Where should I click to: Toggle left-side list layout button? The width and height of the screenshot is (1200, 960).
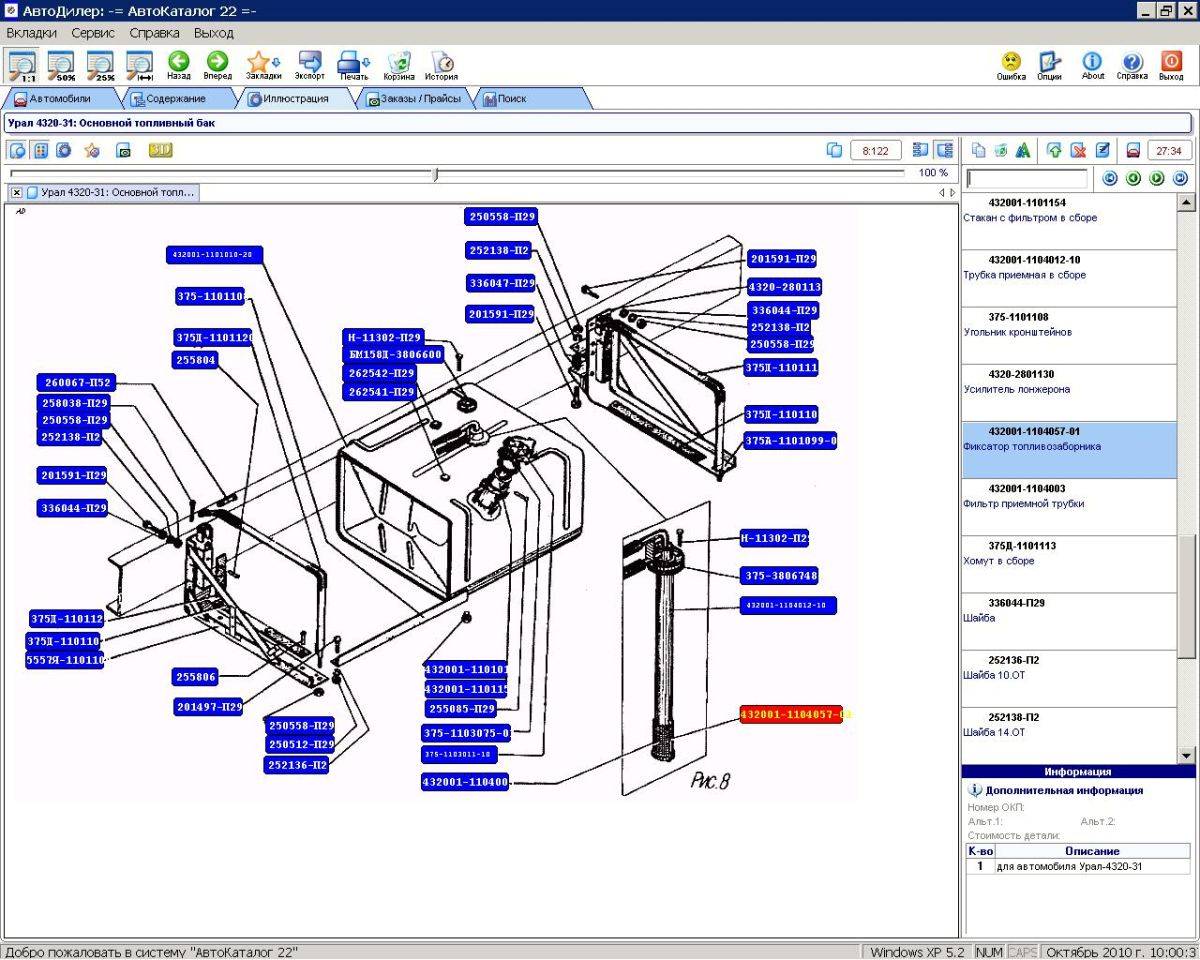(x=921, y=150)
